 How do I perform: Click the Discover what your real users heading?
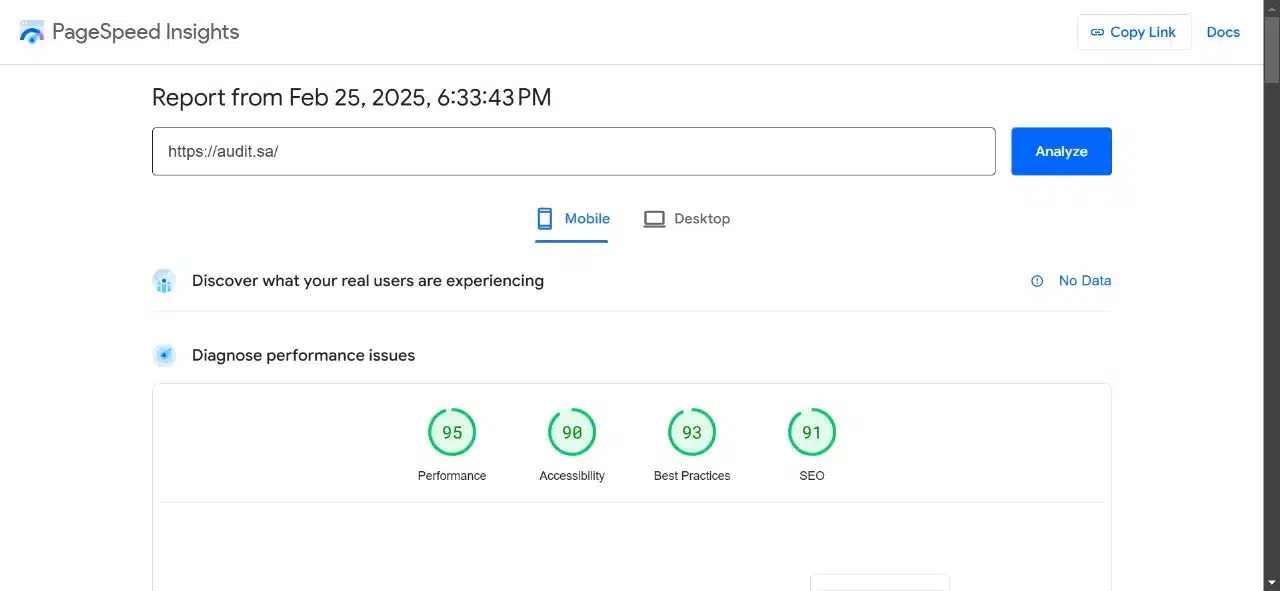(x=368, y=281)
